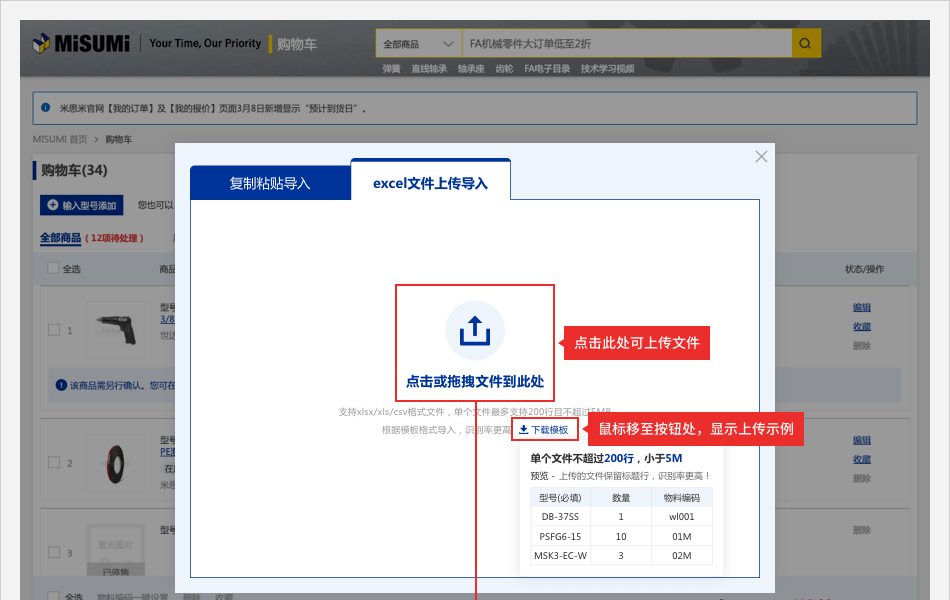Check the checkbox for cart item 2
The height and width of the screenshot is (600, 950).
coord(54,462)
